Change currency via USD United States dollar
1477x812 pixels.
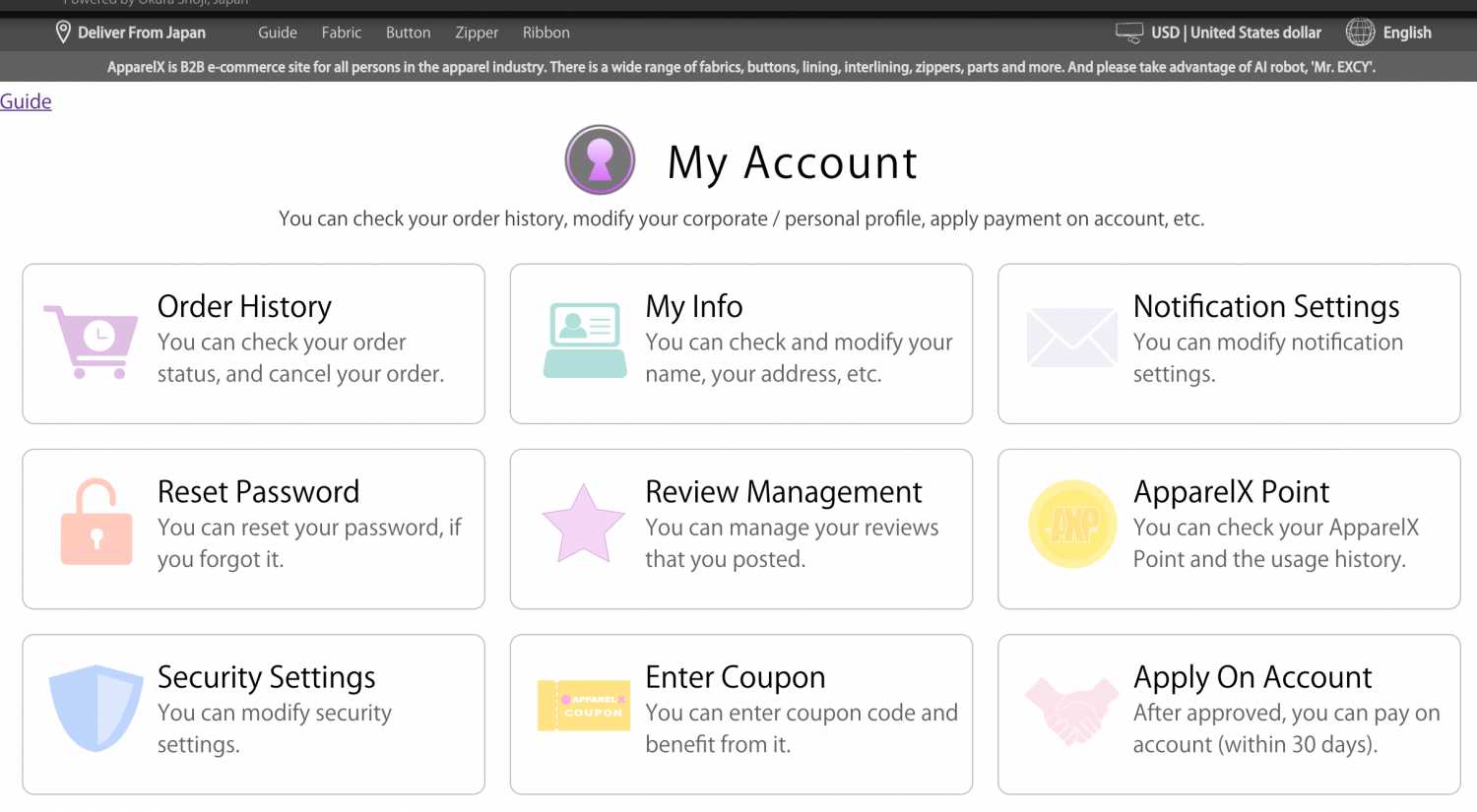pos(1237,32)
